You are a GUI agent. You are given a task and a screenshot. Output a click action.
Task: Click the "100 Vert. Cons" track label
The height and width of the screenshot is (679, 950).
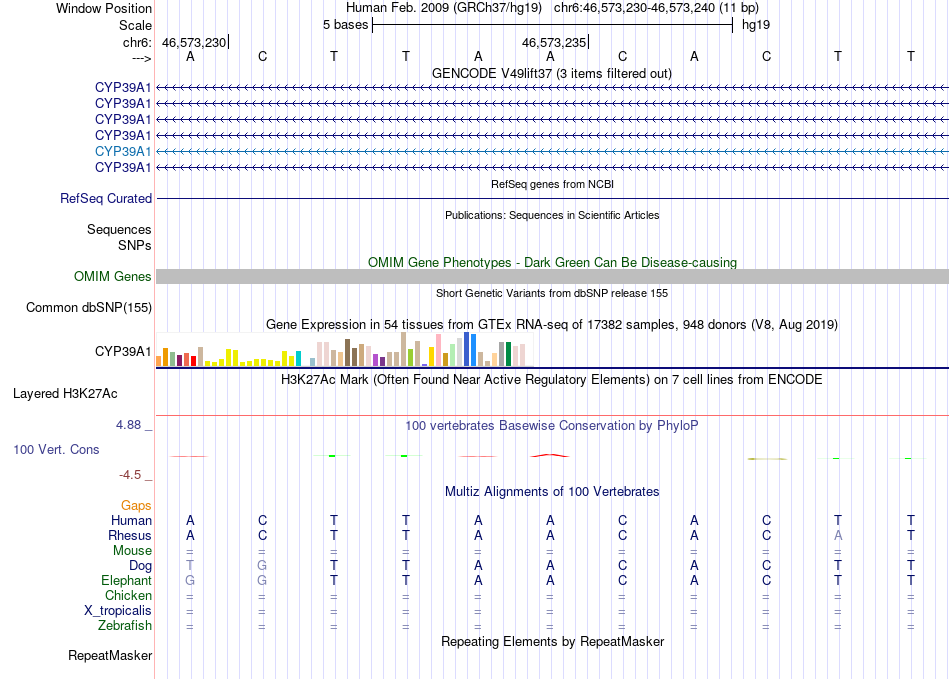click(56, 449)
